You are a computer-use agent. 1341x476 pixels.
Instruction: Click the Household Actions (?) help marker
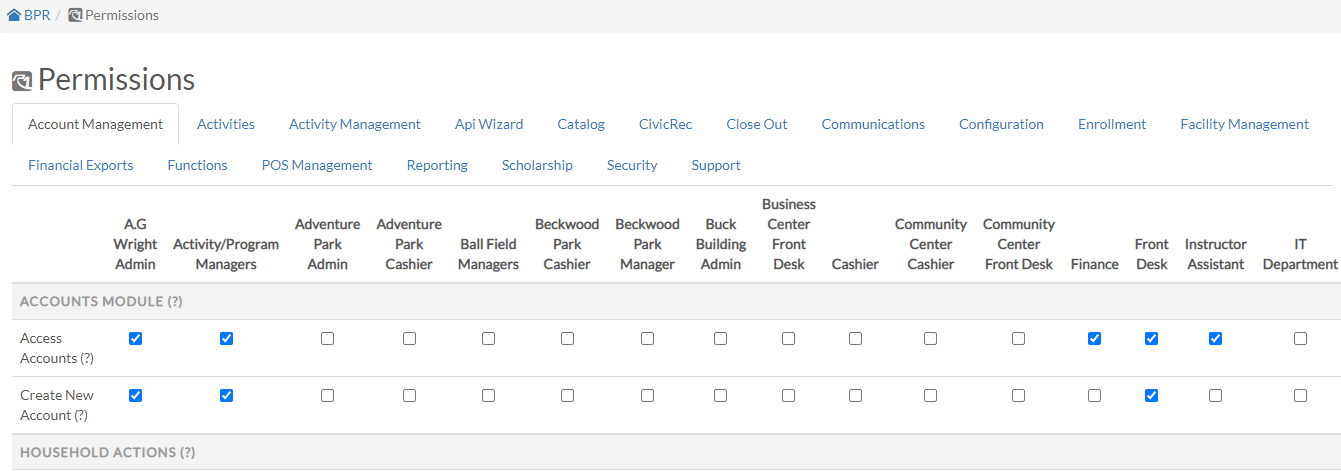[187, 453]
